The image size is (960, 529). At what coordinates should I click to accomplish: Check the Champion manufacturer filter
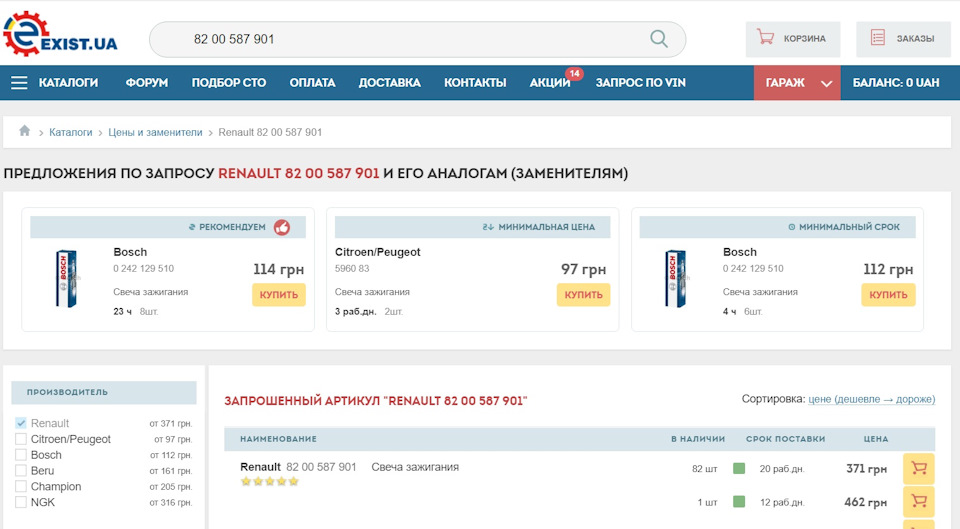click(x=21, y=486)
